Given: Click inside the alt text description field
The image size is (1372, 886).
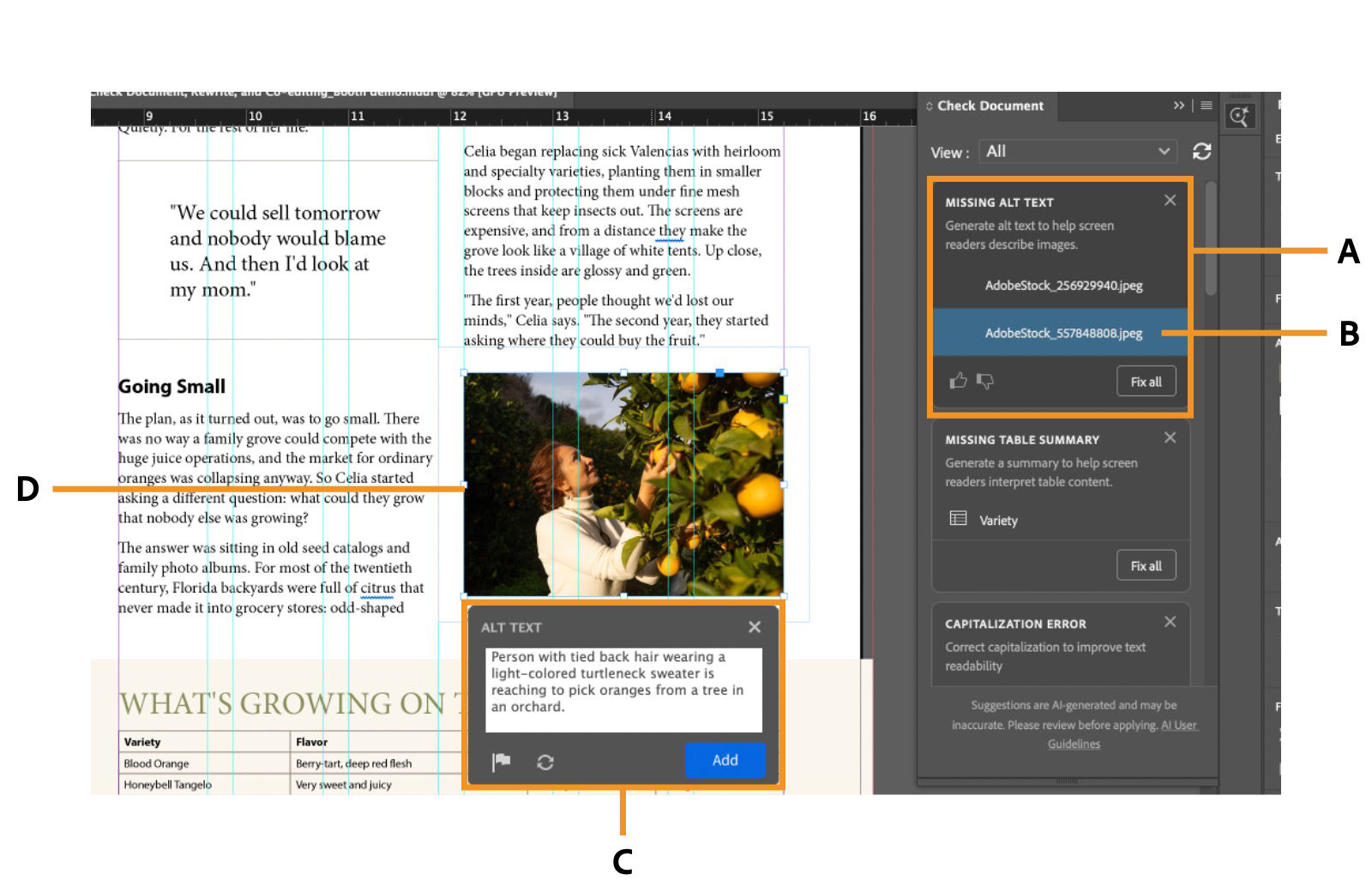Looking at the screenshot, I should (623, 690).
